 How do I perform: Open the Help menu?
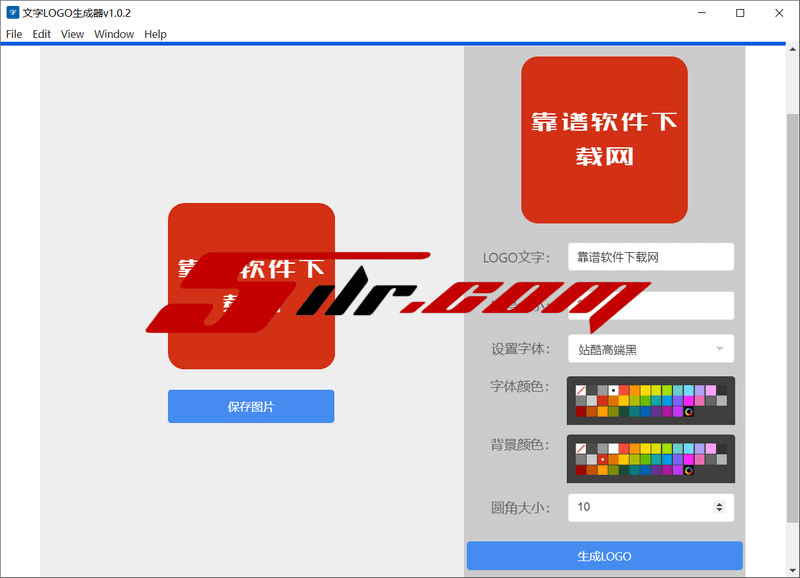coord(155,34)
